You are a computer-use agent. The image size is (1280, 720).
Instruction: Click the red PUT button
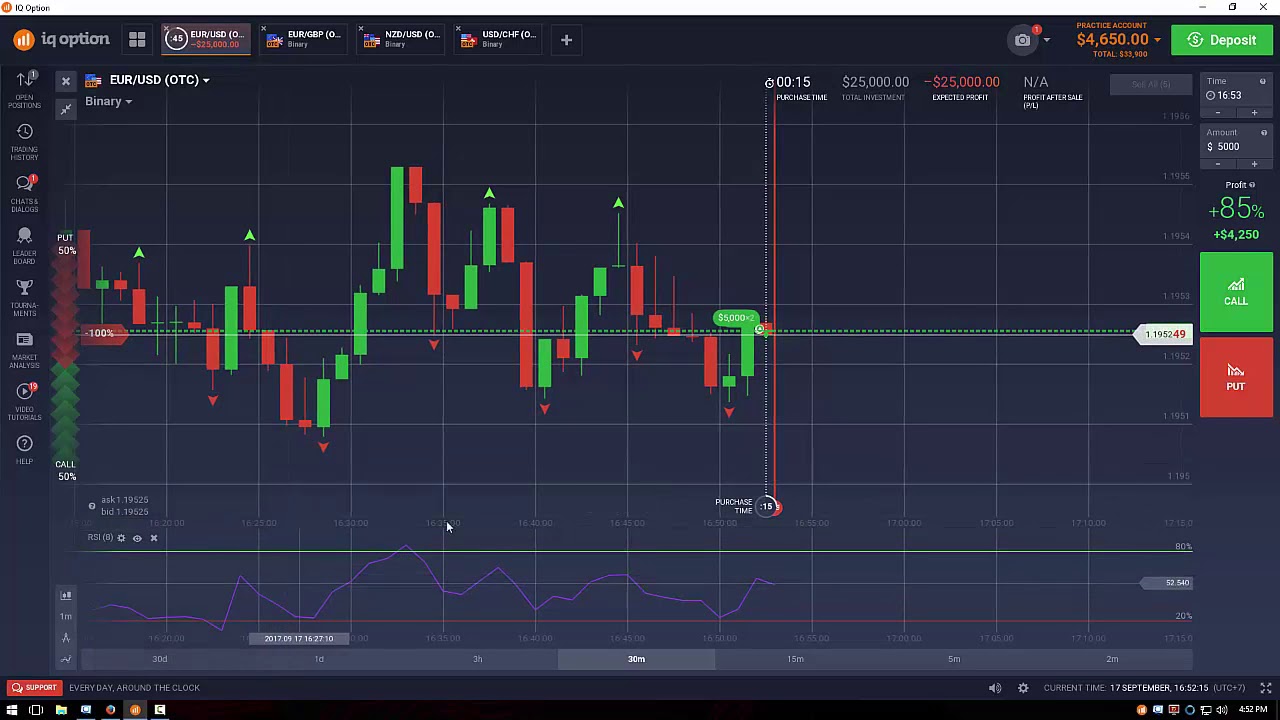pyautogui.click(x=1236, y=377)
